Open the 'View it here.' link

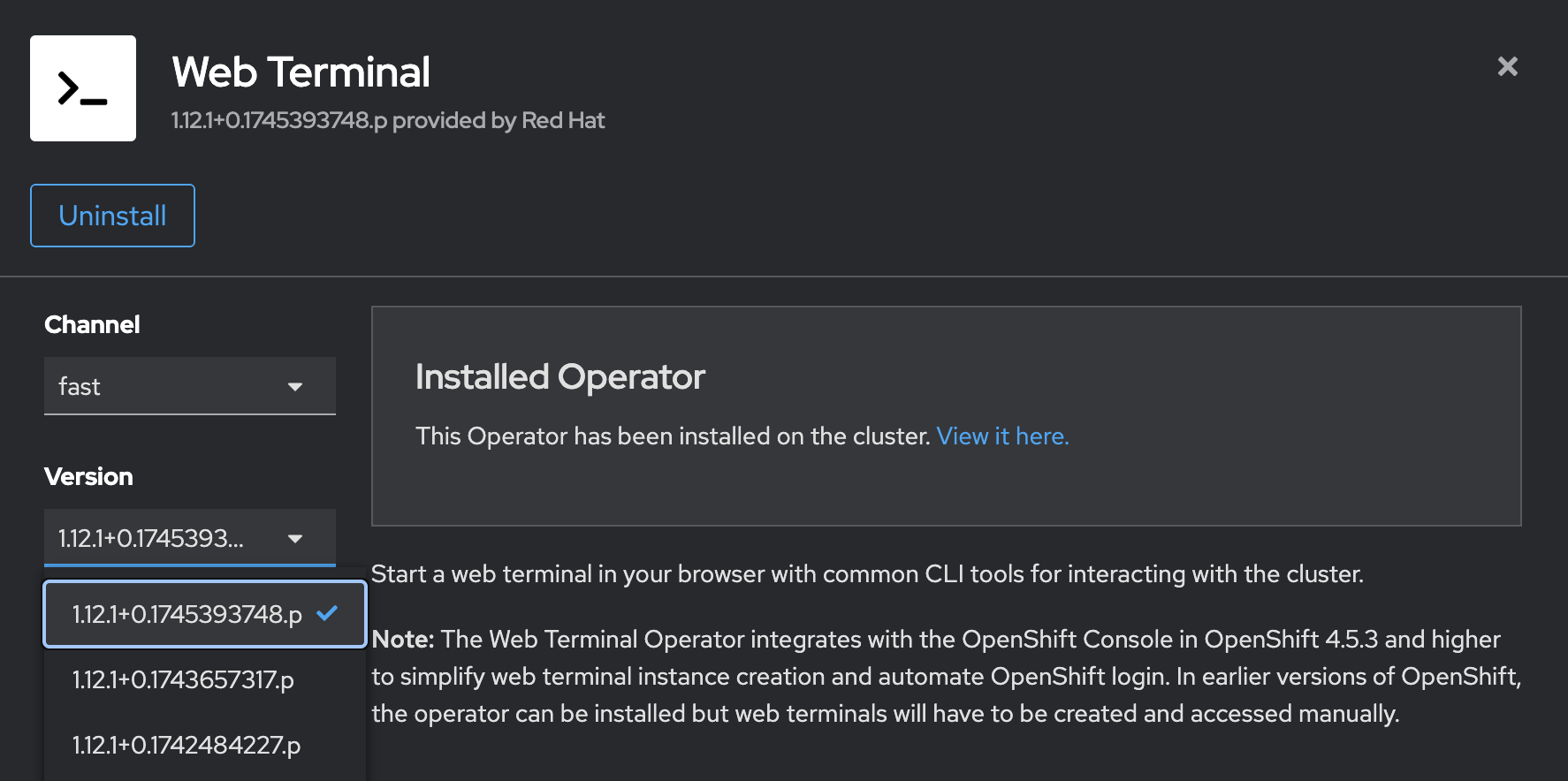pyautogui.click(x=1002, y=436)
